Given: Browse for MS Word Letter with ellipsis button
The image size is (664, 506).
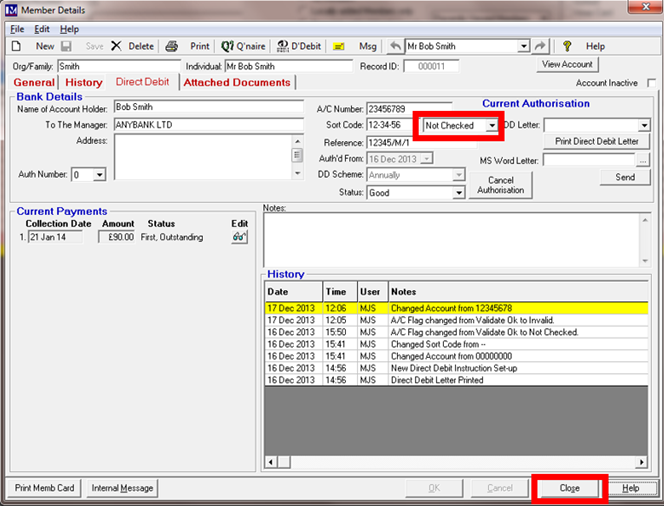Looking at the screenshot, I should tap(643, 160).
